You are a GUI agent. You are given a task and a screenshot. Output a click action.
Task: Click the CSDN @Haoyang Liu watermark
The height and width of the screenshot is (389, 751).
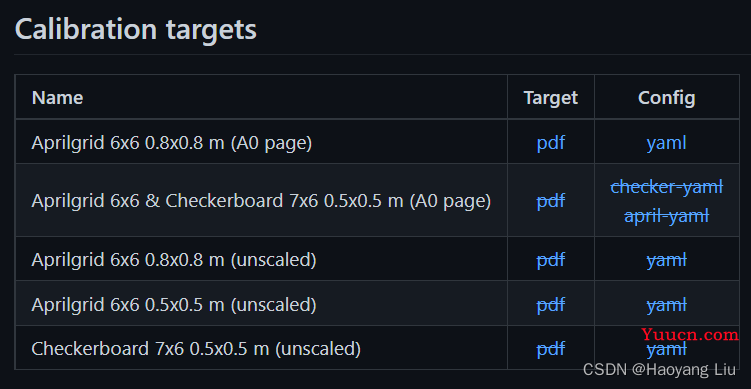click(x=659, y=369)
